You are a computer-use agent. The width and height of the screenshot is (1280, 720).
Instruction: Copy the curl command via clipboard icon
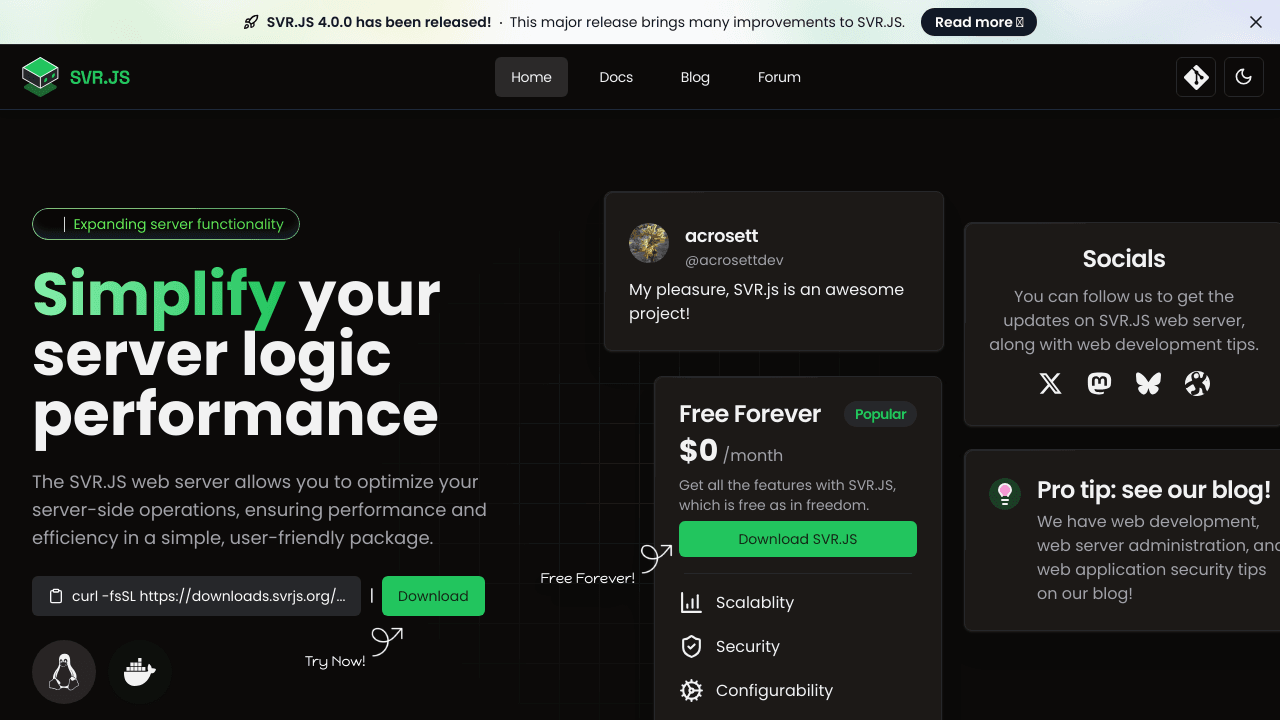[x=56, y=596]
